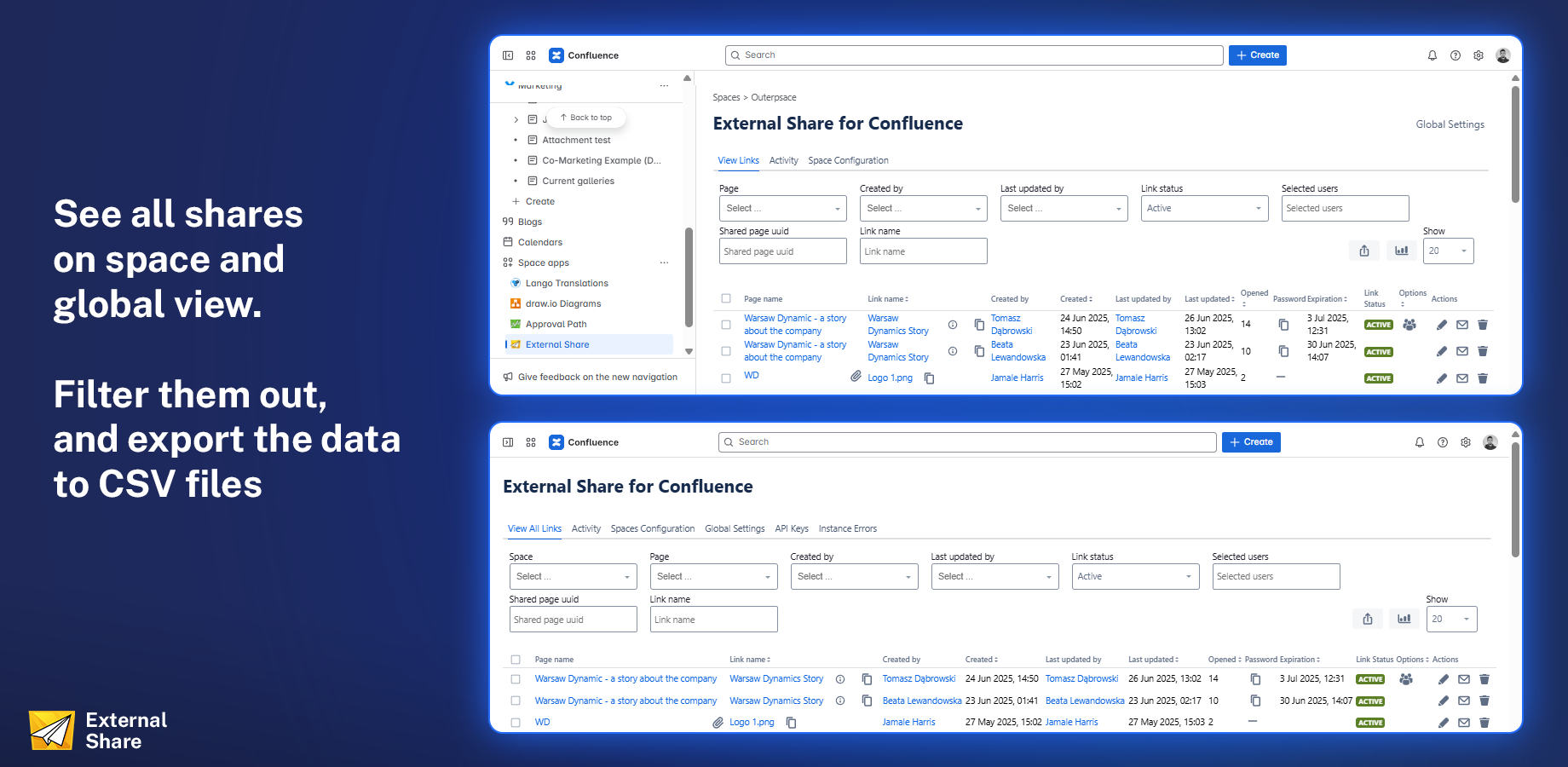Click Create button in top window
This screenshot has height=767, width=1568.
1258,55
